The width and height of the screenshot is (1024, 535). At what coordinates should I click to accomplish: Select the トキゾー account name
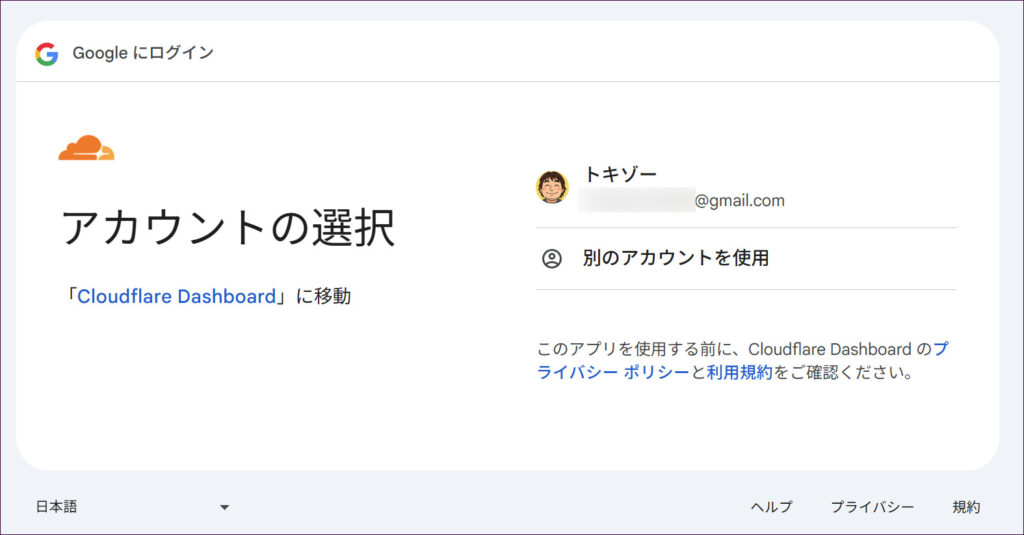(620, 175)
